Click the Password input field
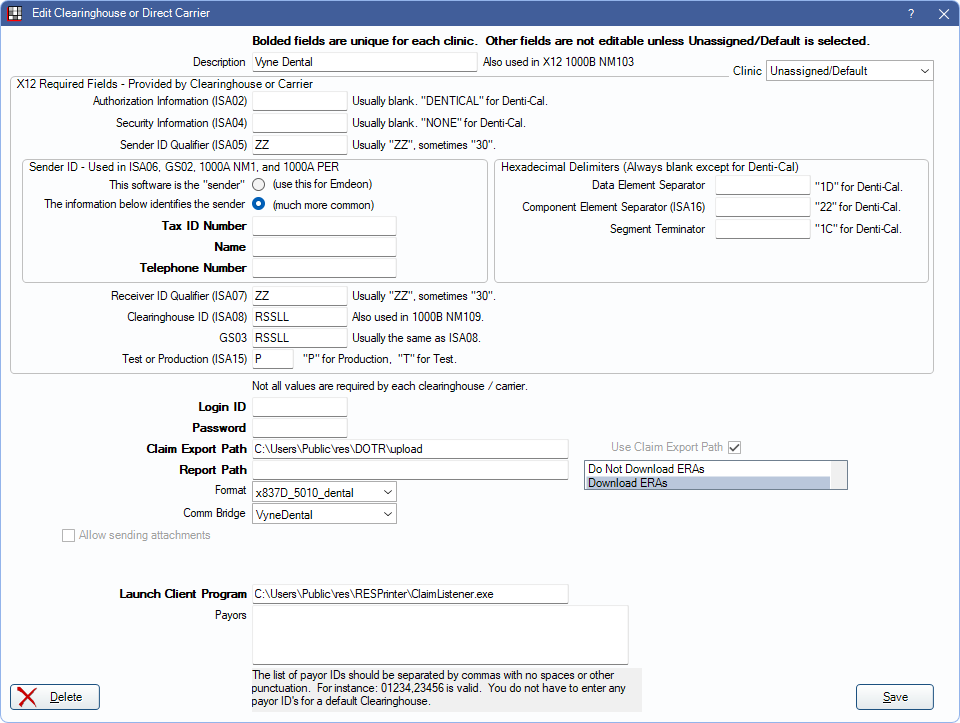The height and width of the screenshot is (723, 960). point(299,428)
